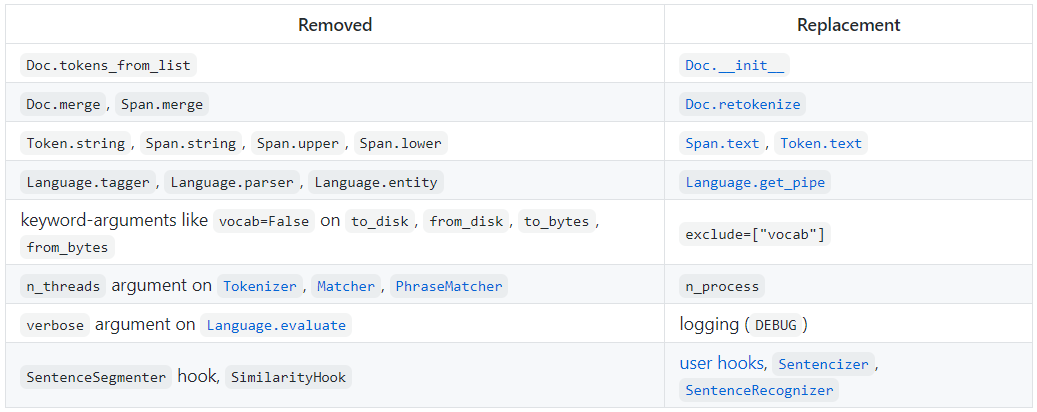This screenshot has width=1037, height=412.
Task: Go to Language.get_pipe documentation
Action: coord(755,182)
